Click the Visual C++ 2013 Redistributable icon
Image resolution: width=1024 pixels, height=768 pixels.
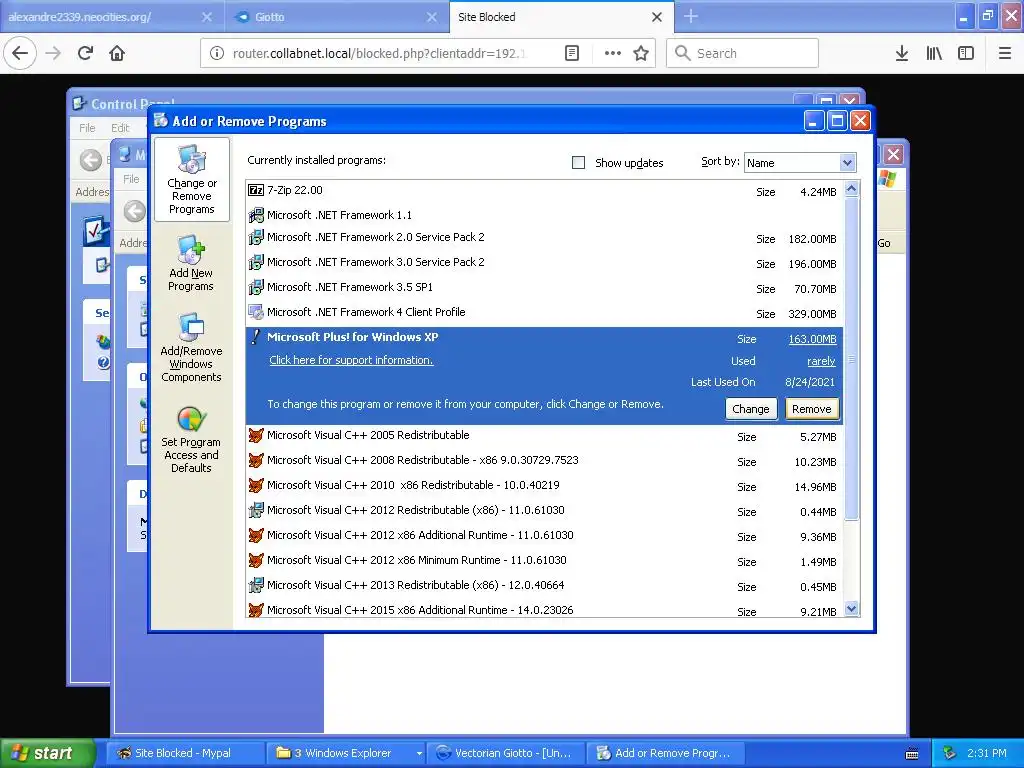coord(256,585)
